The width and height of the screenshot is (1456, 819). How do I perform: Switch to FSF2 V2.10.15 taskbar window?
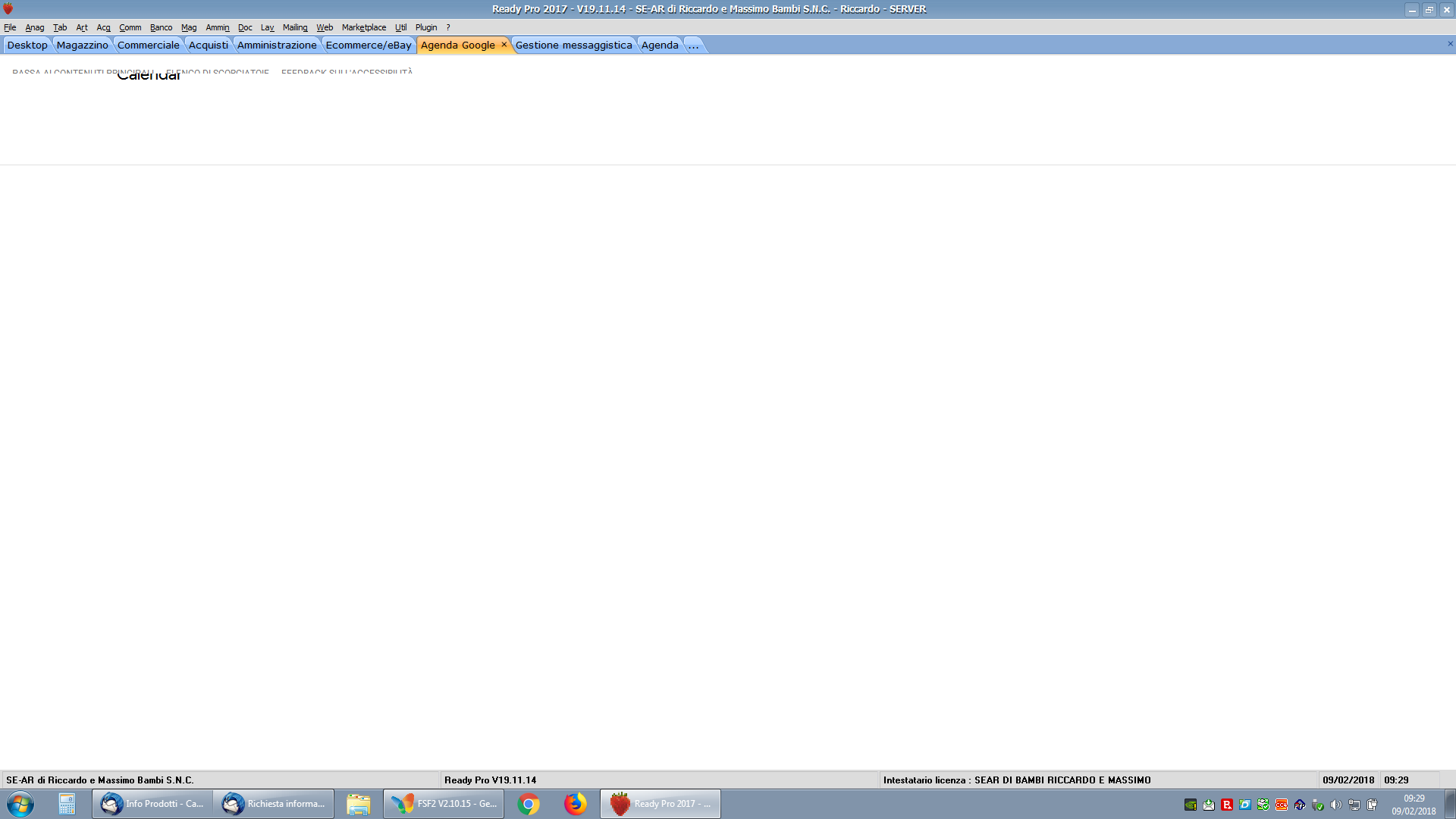[444, 804]
